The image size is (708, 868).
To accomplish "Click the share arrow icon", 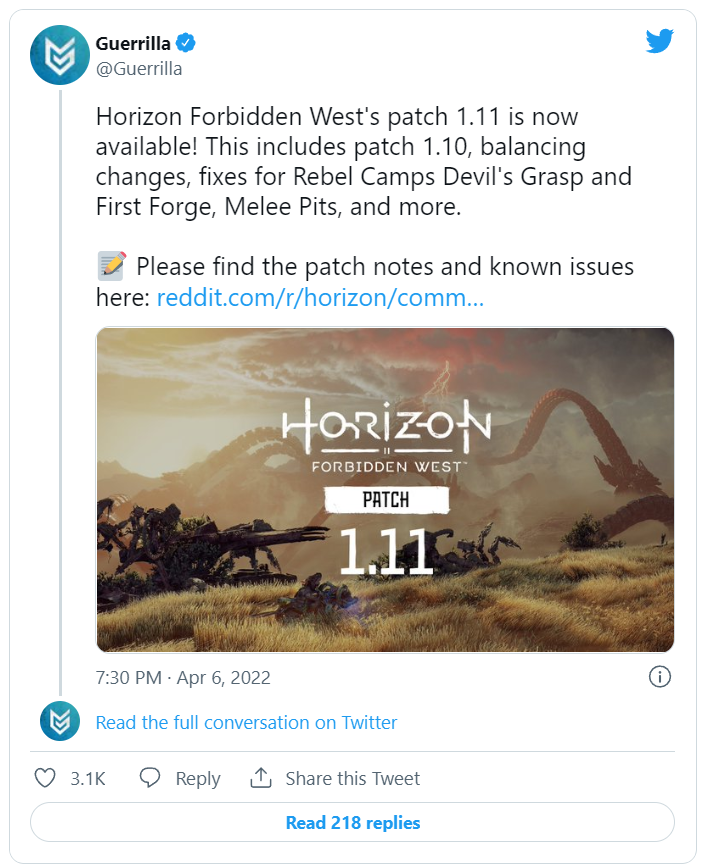I will pos(261,778).
